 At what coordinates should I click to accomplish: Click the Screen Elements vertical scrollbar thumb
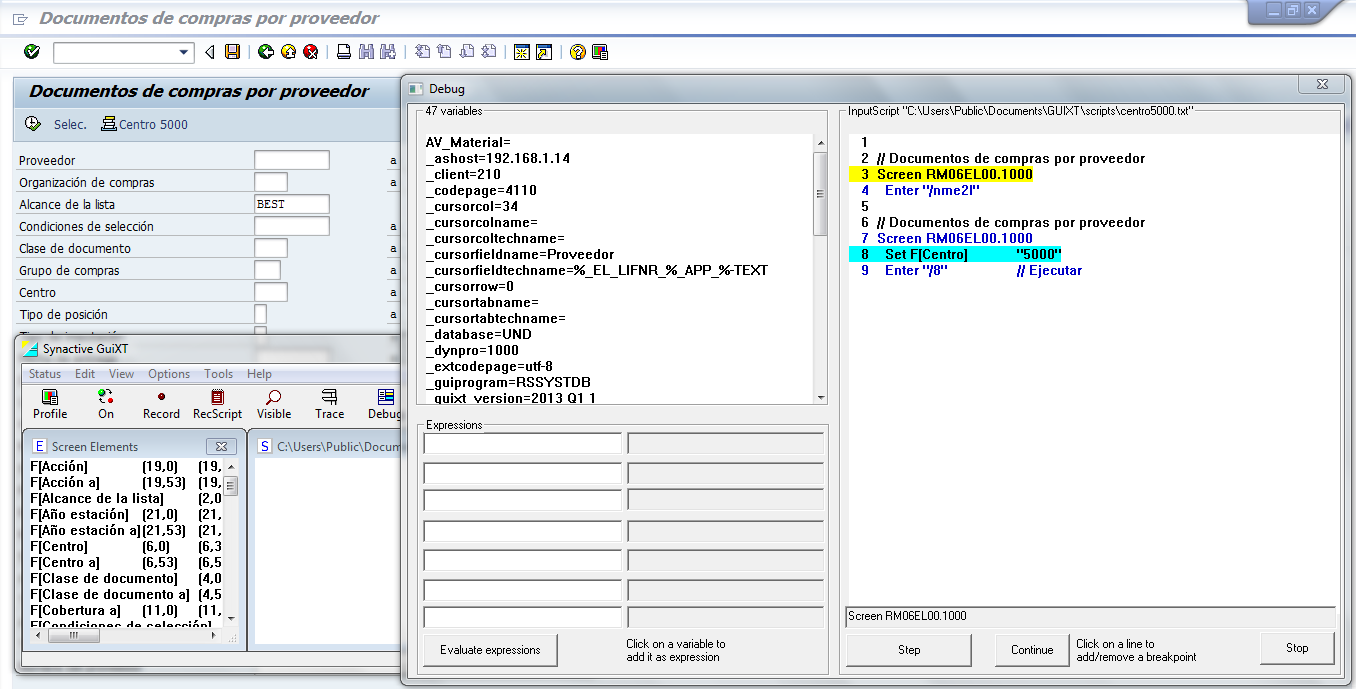tap(231, 486)
